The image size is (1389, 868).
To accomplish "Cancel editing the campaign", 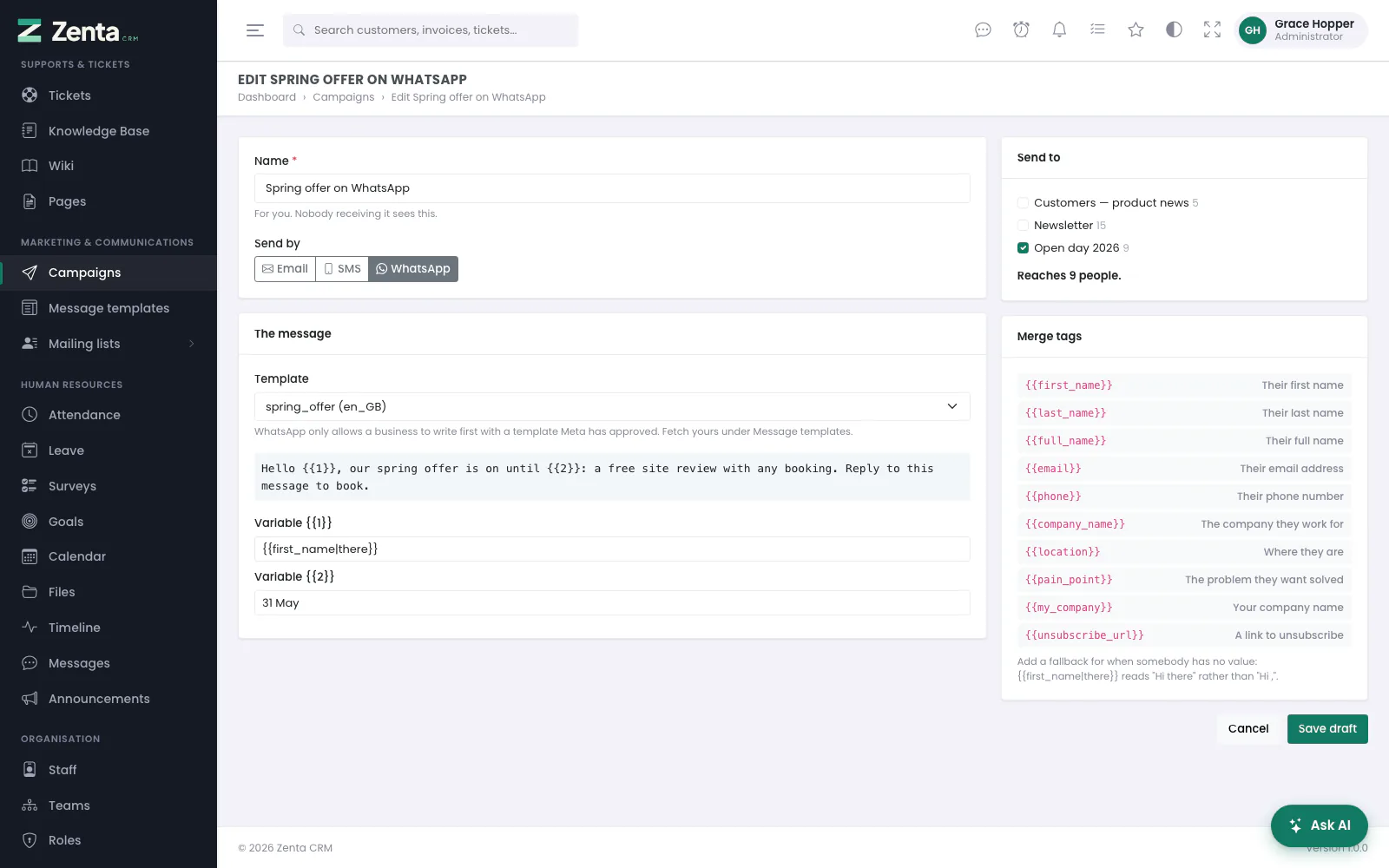I will pos(1248,729).
